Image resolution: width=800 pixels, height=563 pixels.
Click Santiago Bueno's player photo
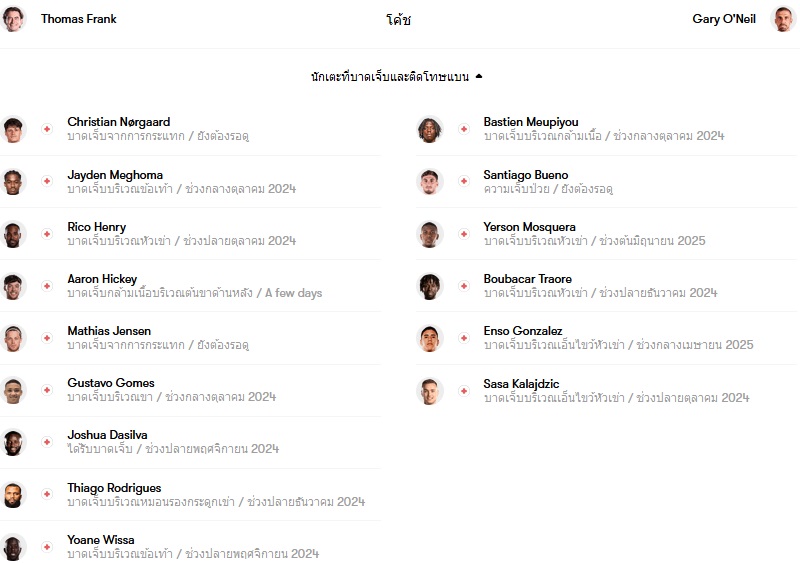[x=430, y=182]
